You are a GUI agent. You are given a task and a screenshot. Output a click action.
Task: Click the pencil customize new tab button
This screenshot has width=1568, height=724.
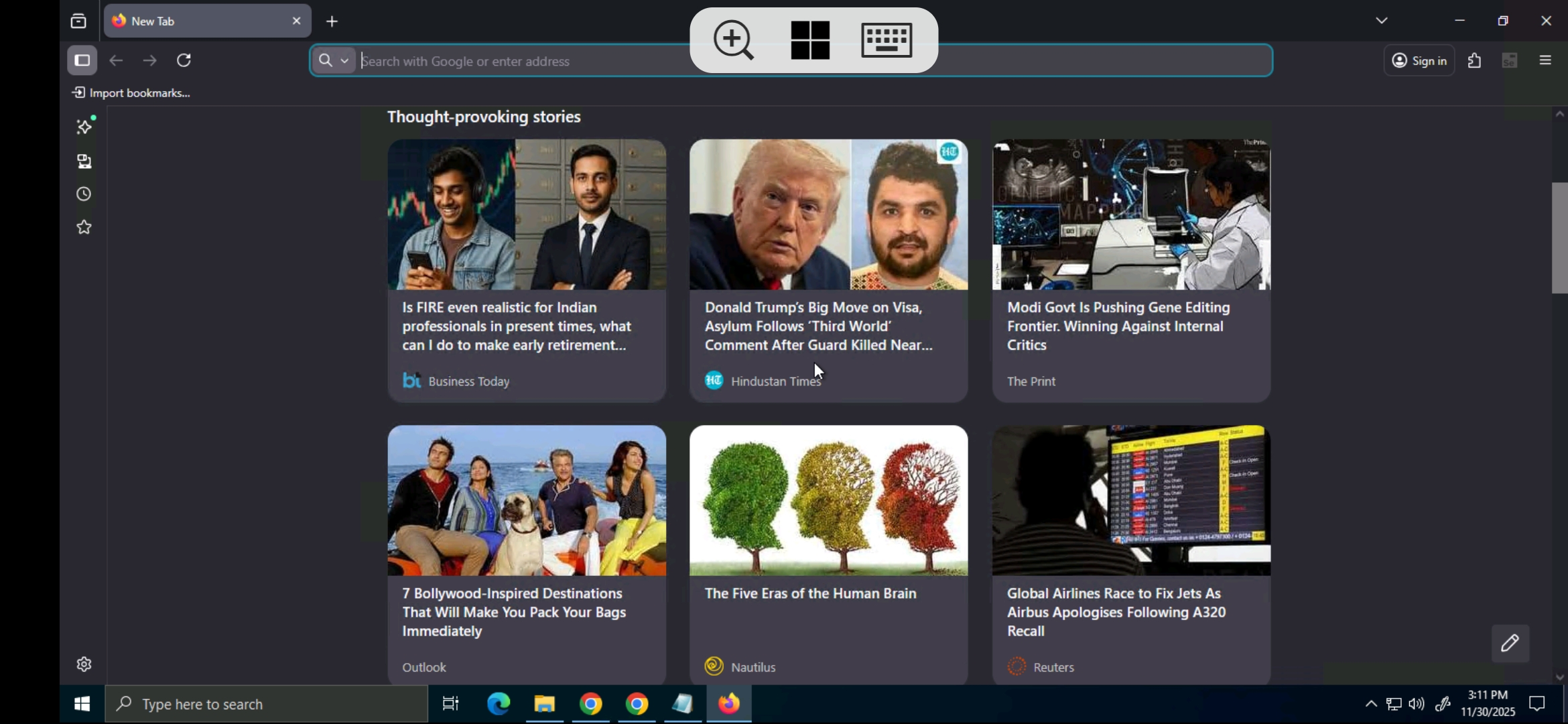click(x=1510, y=644)
